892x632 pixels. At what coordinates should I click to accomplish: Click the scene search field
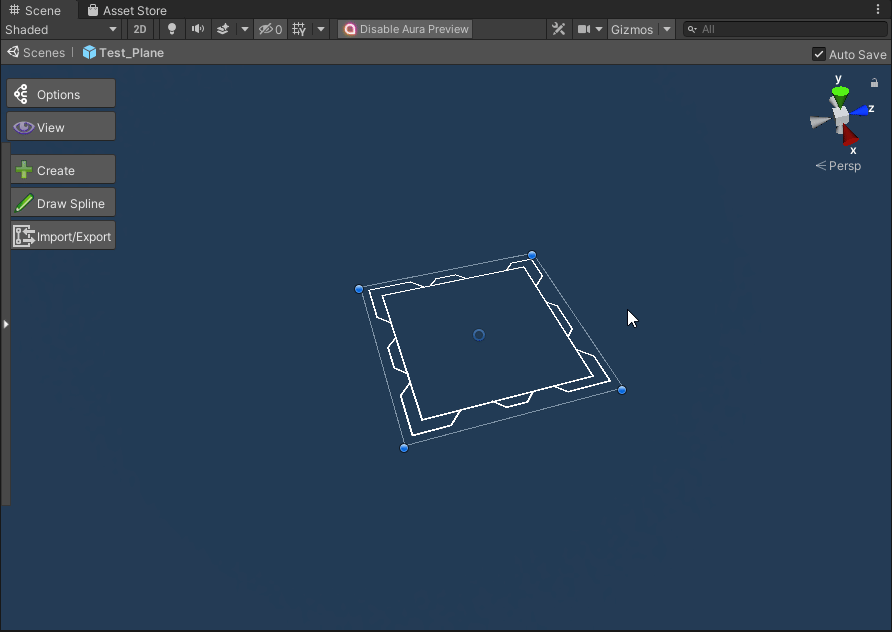tap(785, 30)
